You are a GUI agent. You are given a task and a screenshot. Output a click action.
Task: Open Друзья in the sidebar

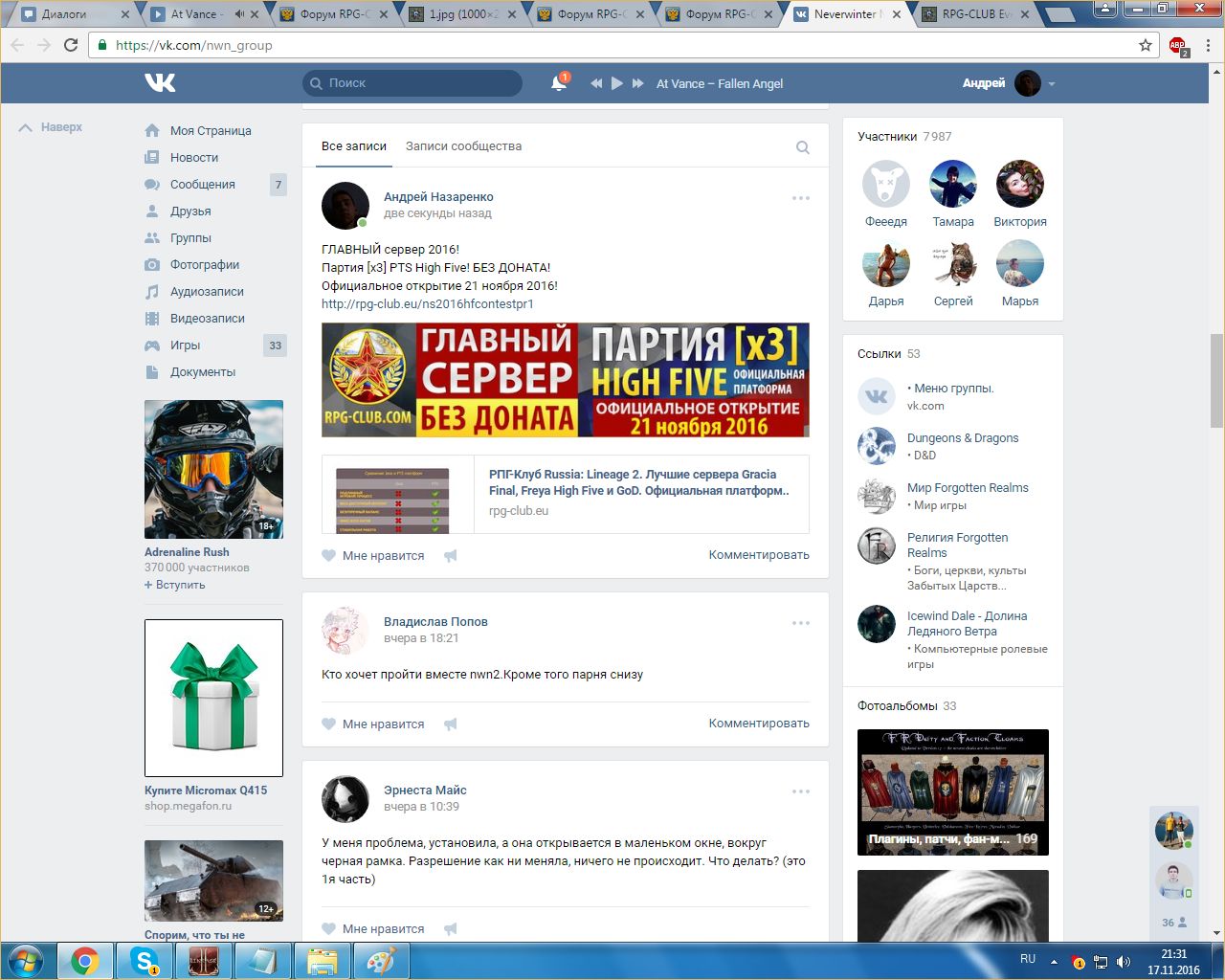point(190,212)
